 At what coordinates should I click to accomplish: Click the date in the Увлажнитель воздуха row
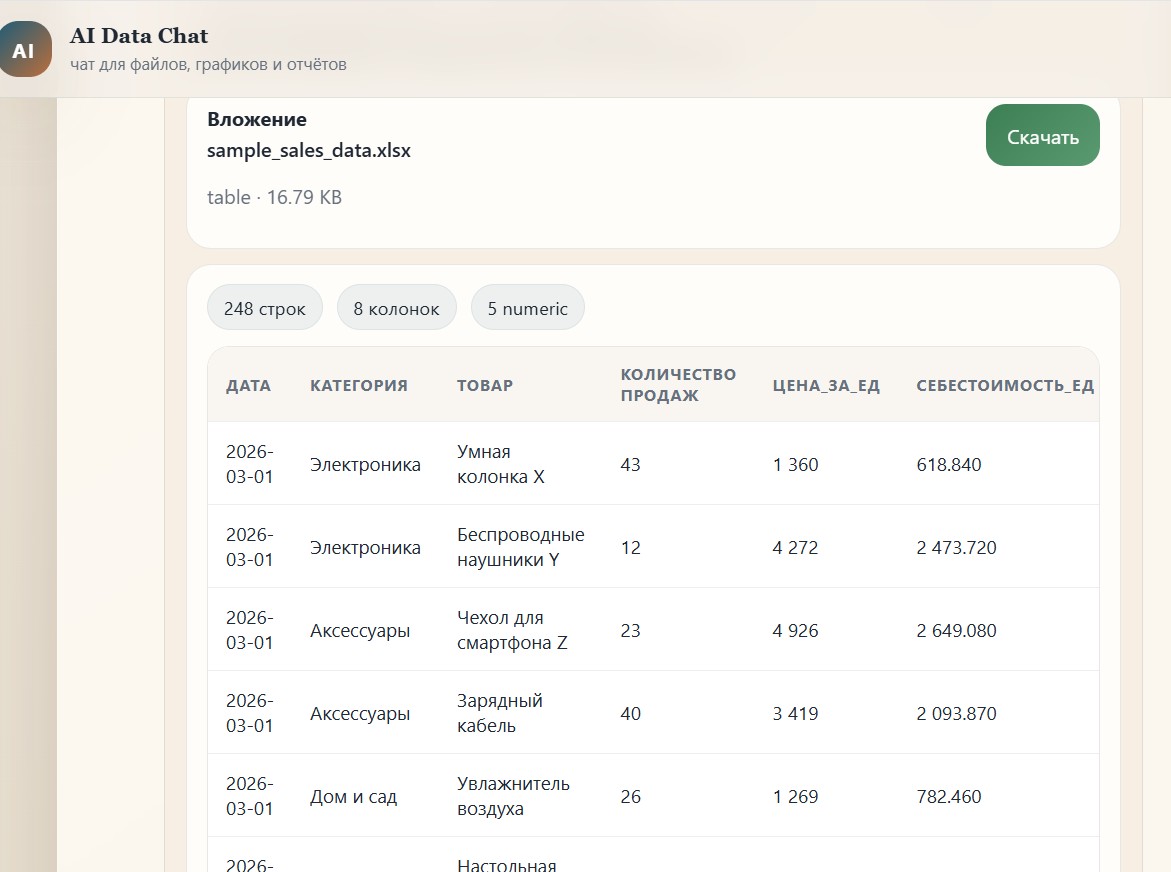click(x=249, y=795)
